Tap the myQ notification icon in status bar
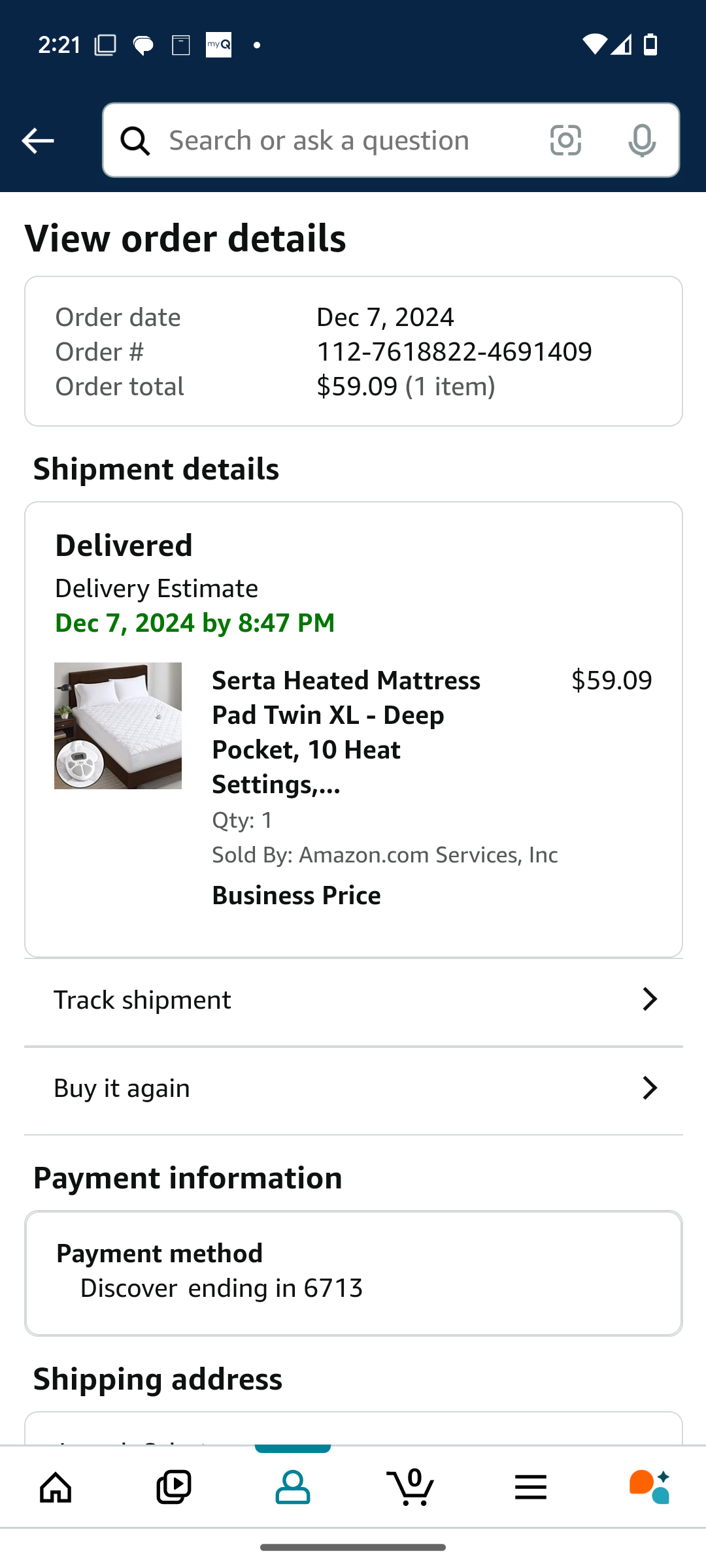Viewport: 706px width, 1568px height. pyautogui.click(x=219, y=45)
